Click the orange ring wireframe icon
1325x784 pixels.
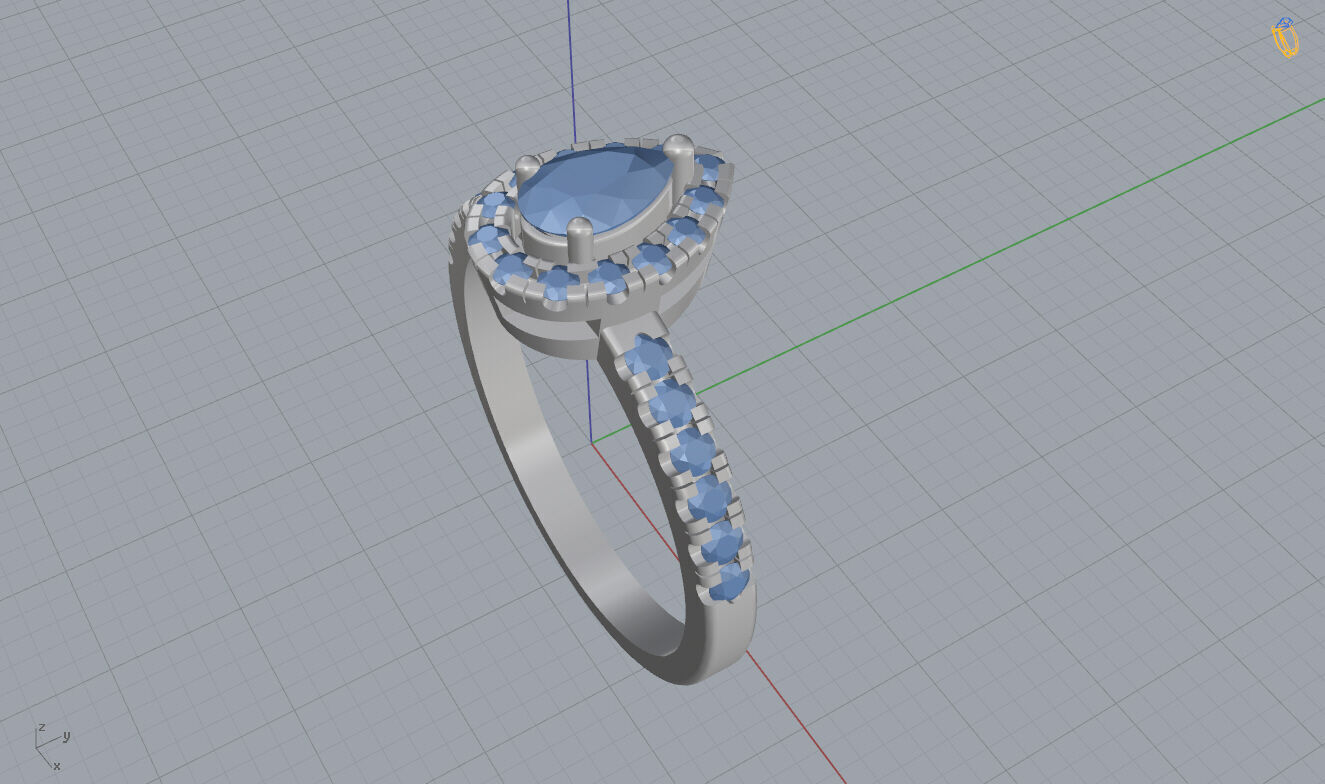tap(1285, 37)
